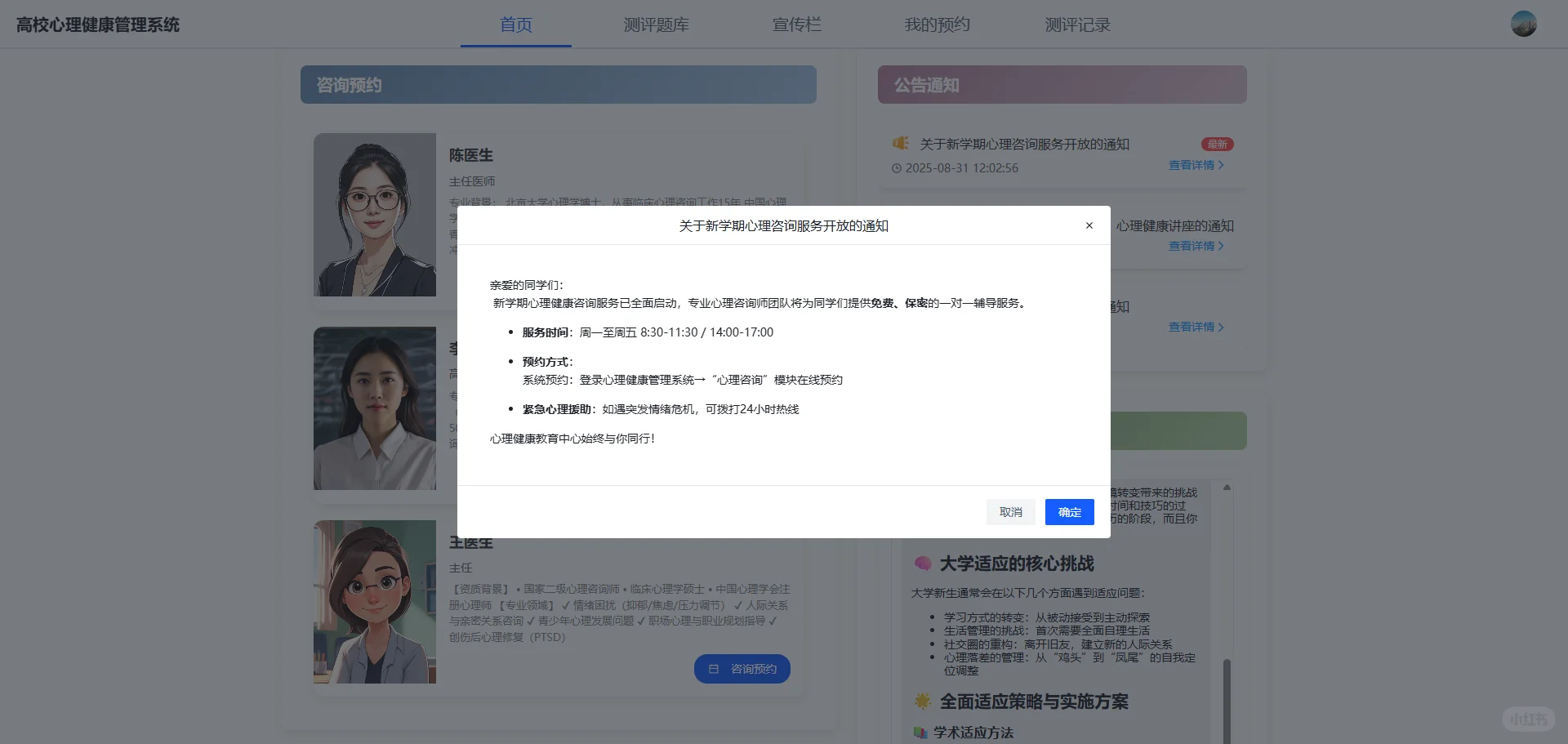The width and height of the screenshot is (1568, 744).
Task: Open the user avatar at top right
Action: point(1524,25)
